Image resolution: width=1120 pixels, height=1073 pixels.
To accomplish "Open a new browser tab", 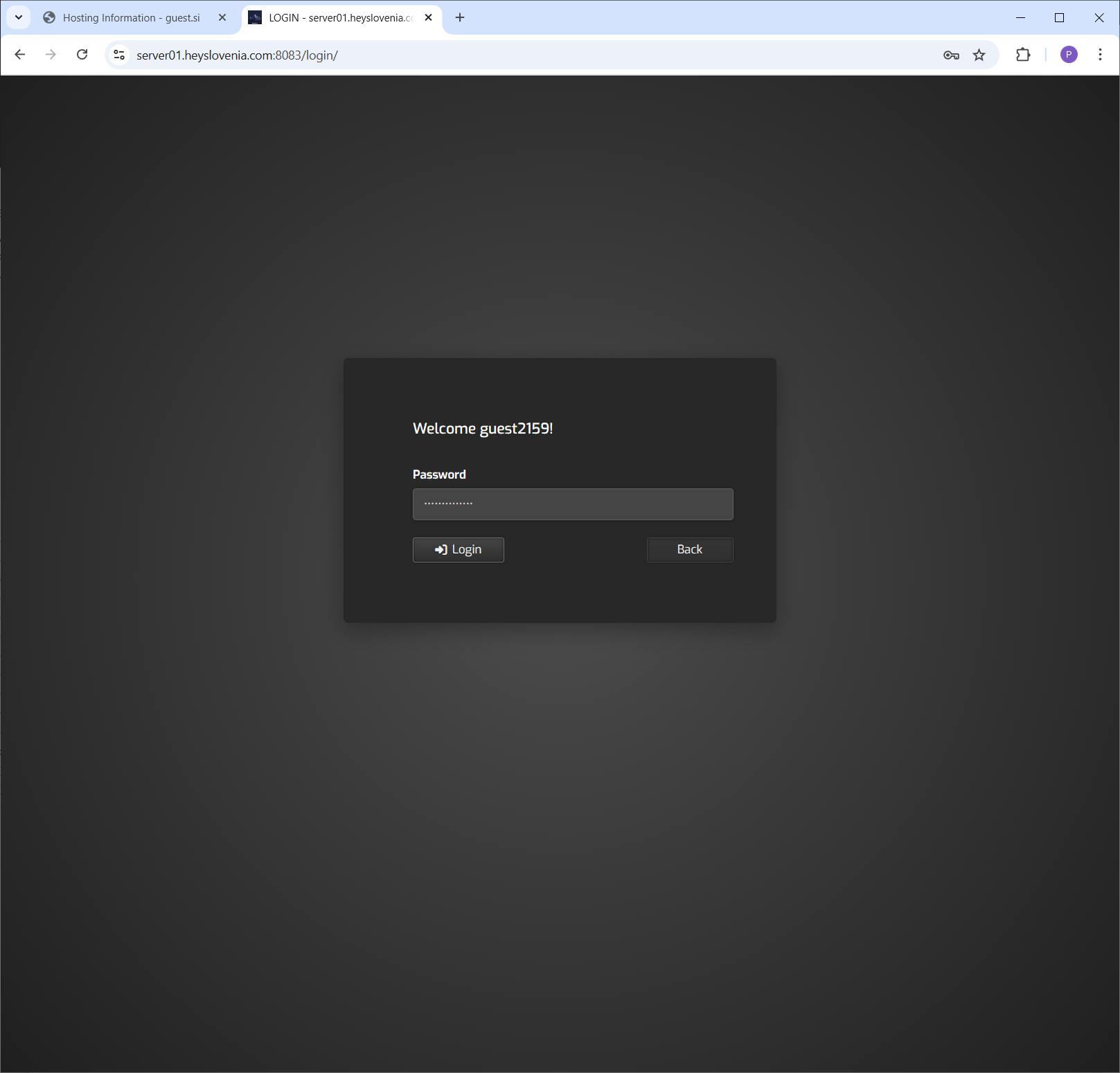I will 459,17.
